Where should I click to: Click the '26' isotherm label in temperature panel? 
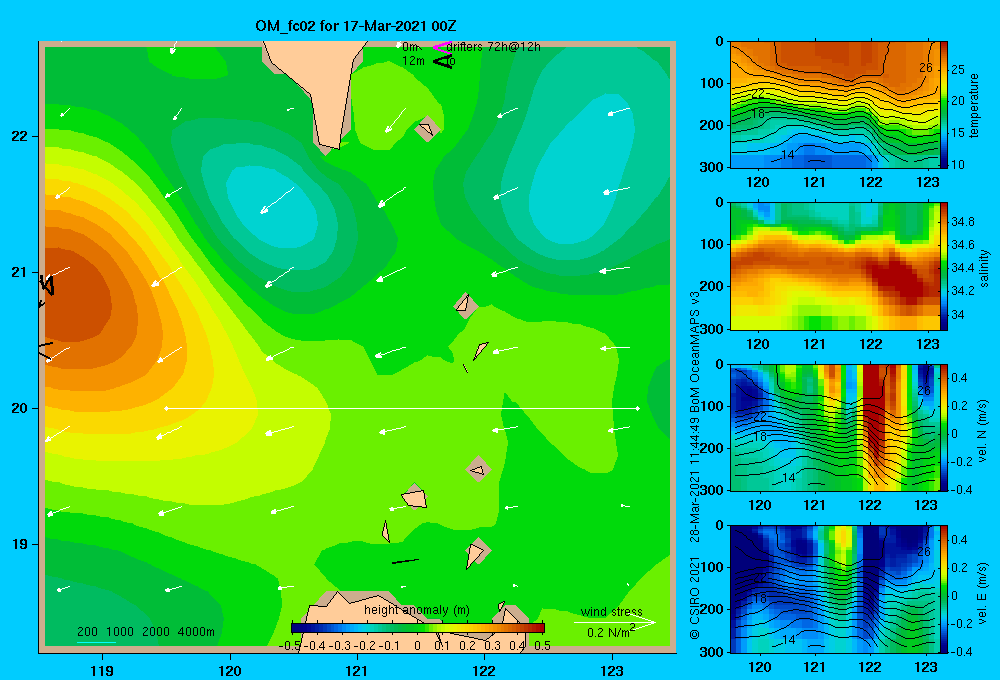(926, 68)
